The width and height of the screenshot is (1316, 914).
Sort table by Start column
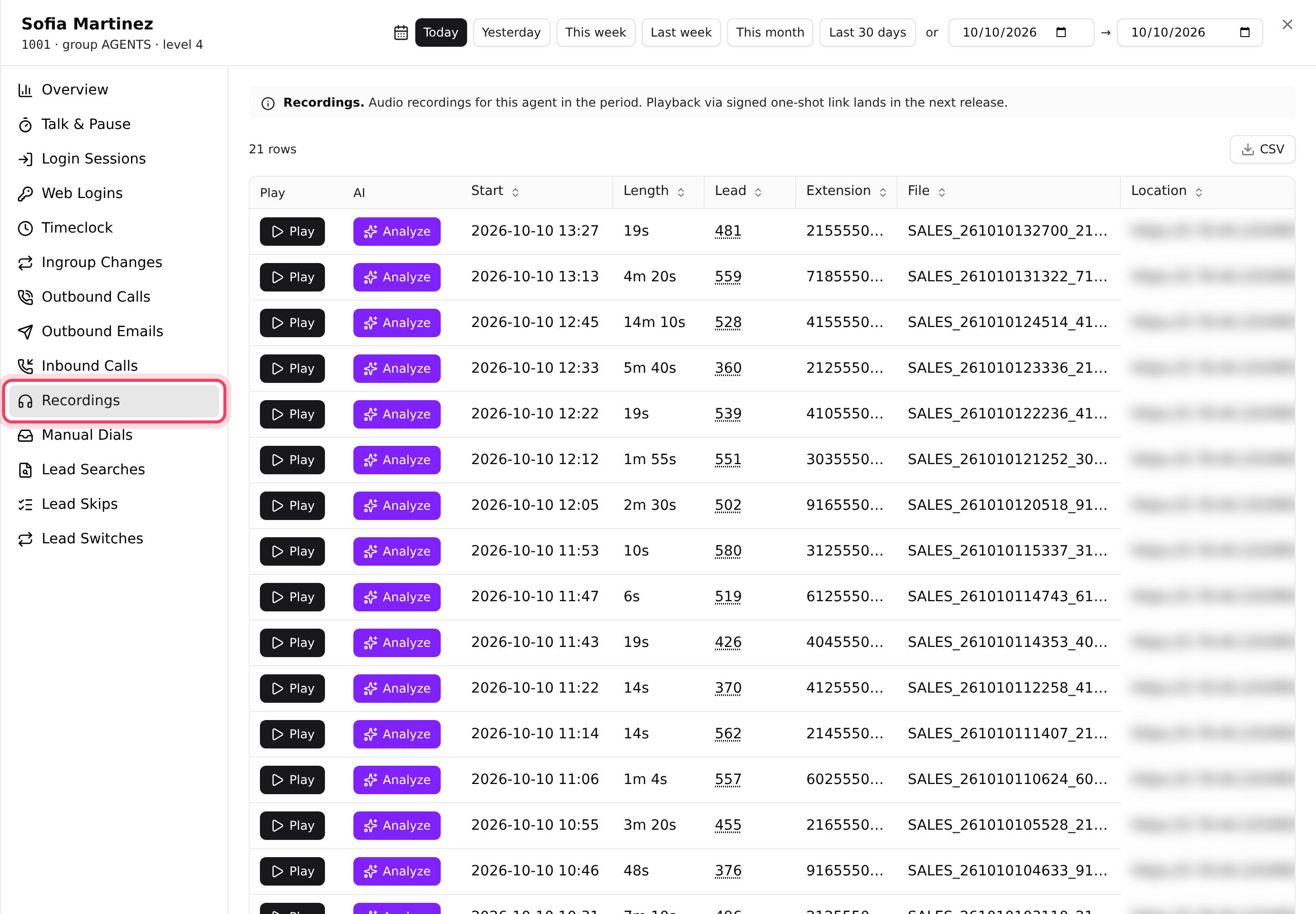coord(495,191)
